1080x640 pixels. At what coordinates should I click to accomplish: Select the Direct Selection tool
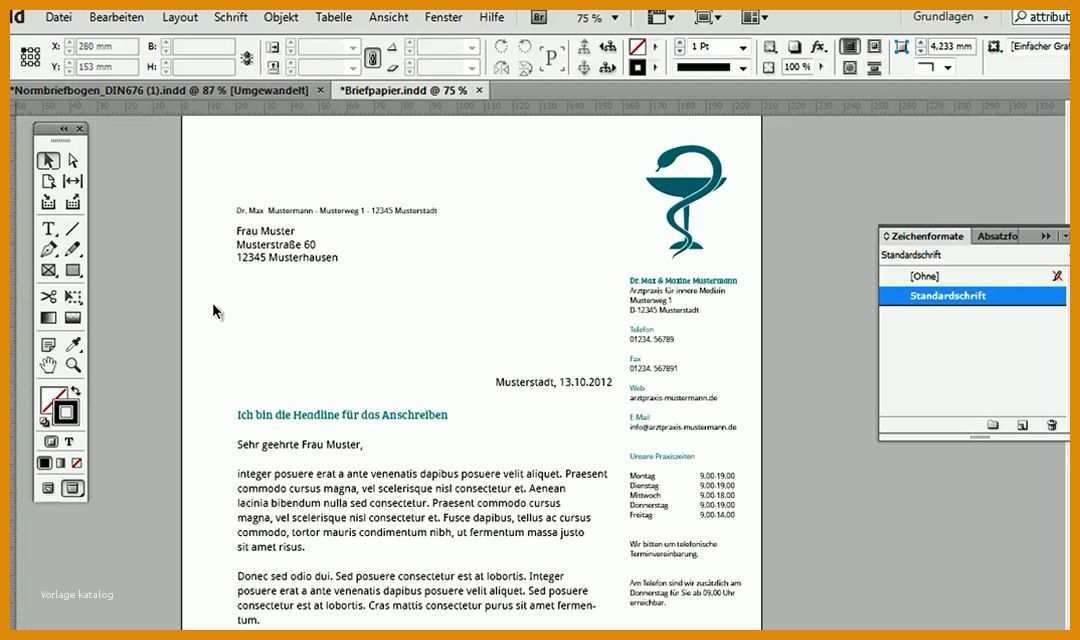(x=74, y=160)
